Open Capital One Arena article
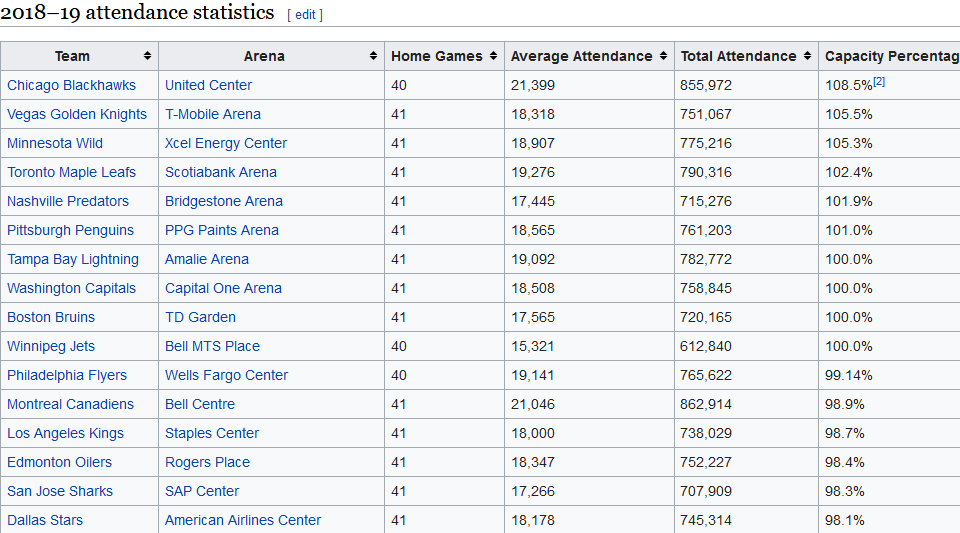The height and width of the screenshot is (533, 960). pos(223,288)
